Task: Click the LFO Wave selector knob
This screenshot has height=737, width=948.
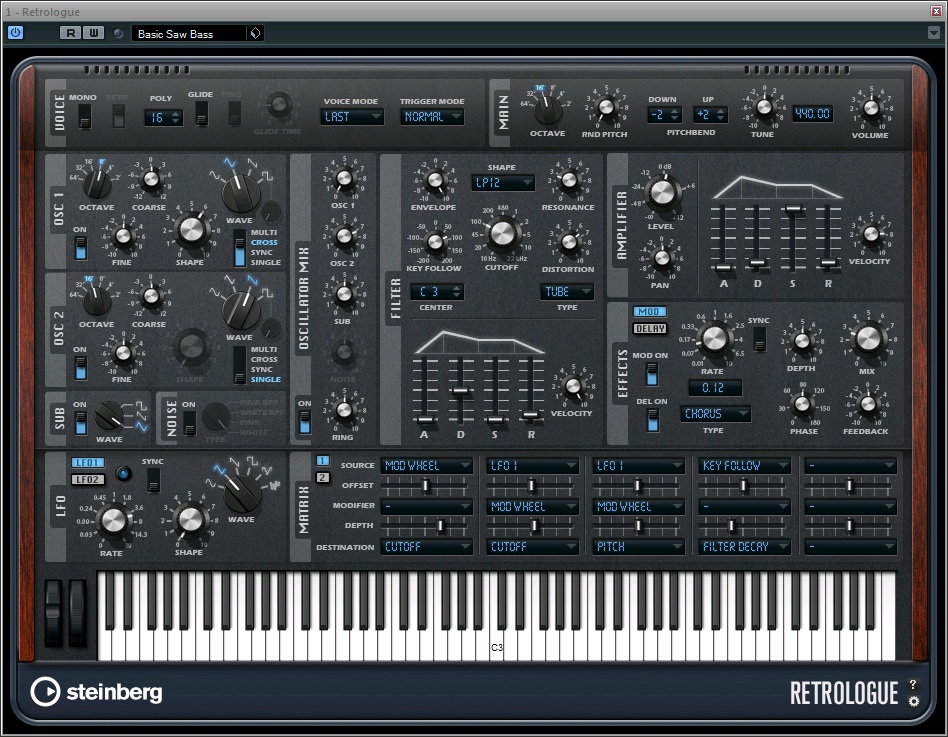Action: click(242, 493)
